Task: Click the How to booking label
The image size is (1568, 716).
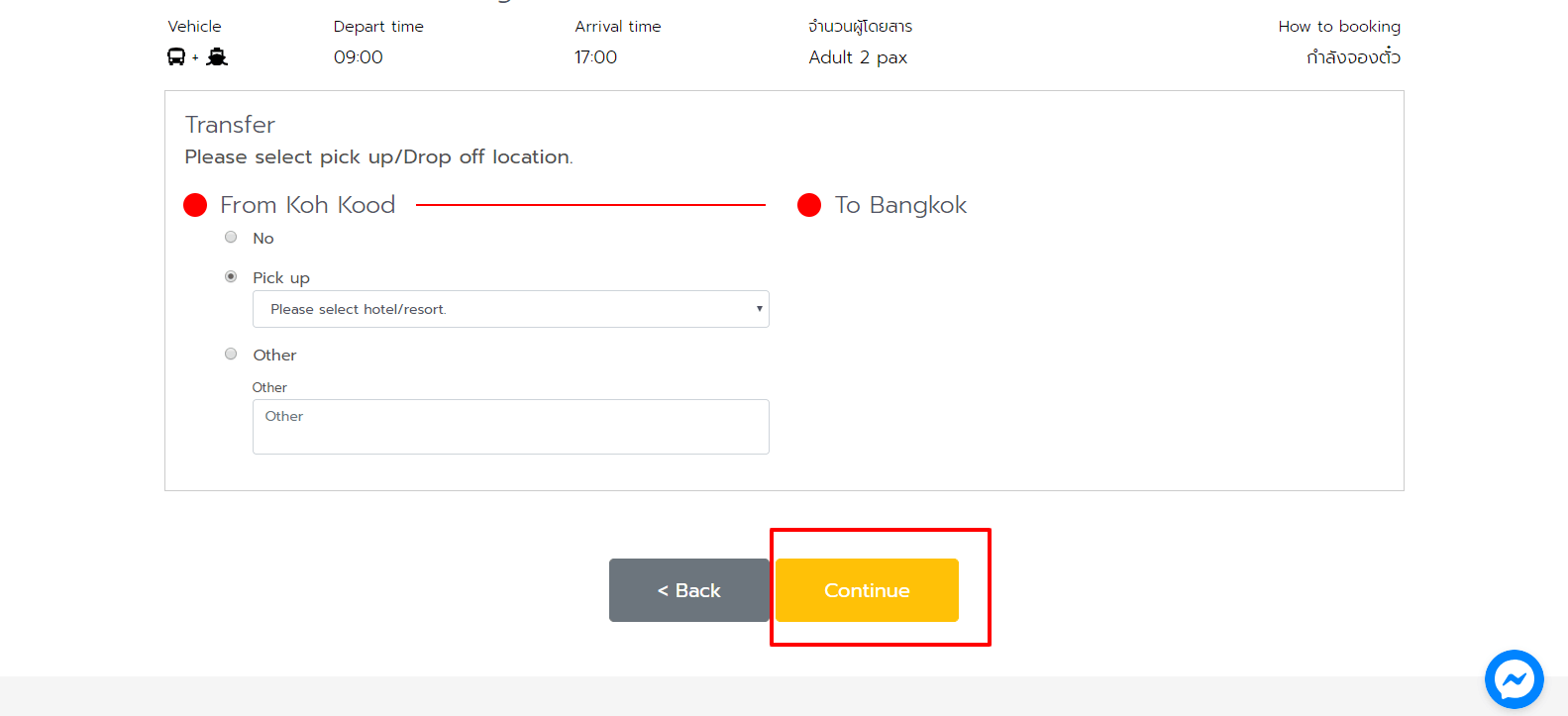Action: [x=1338, y=27]
